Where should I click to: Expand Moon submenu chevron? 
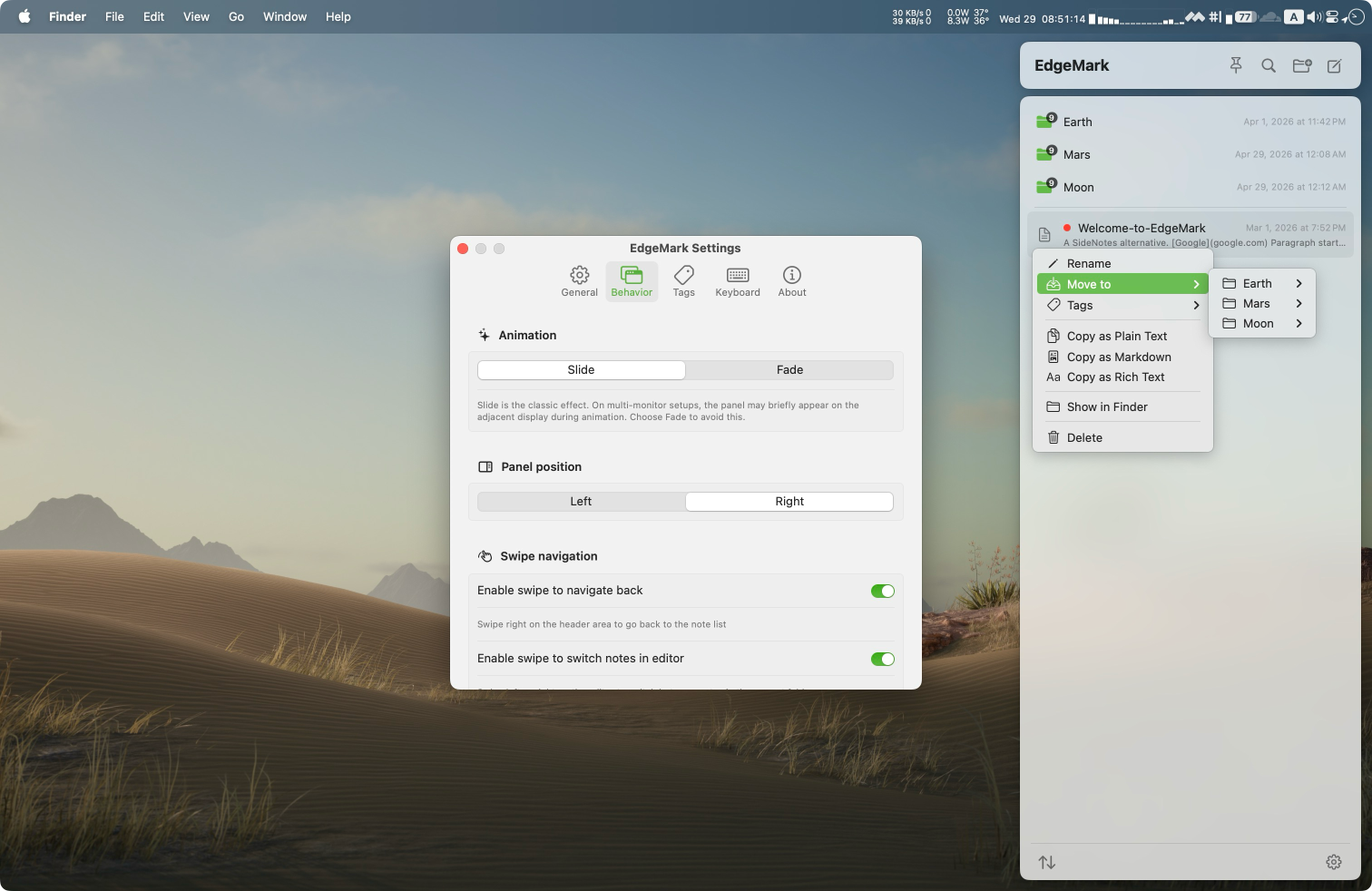(x=1299, y=323)
